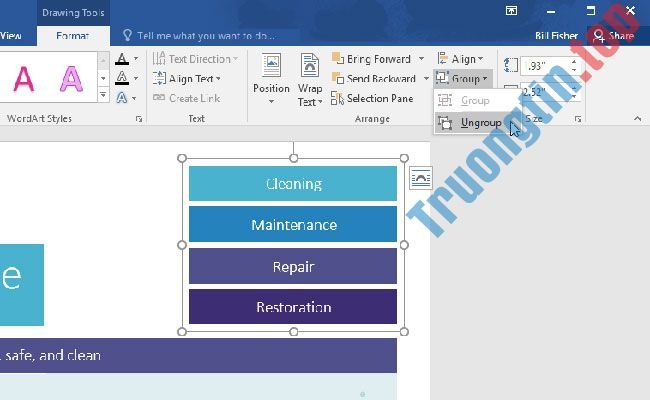Select the Cleaning shape

click(293, 183)
